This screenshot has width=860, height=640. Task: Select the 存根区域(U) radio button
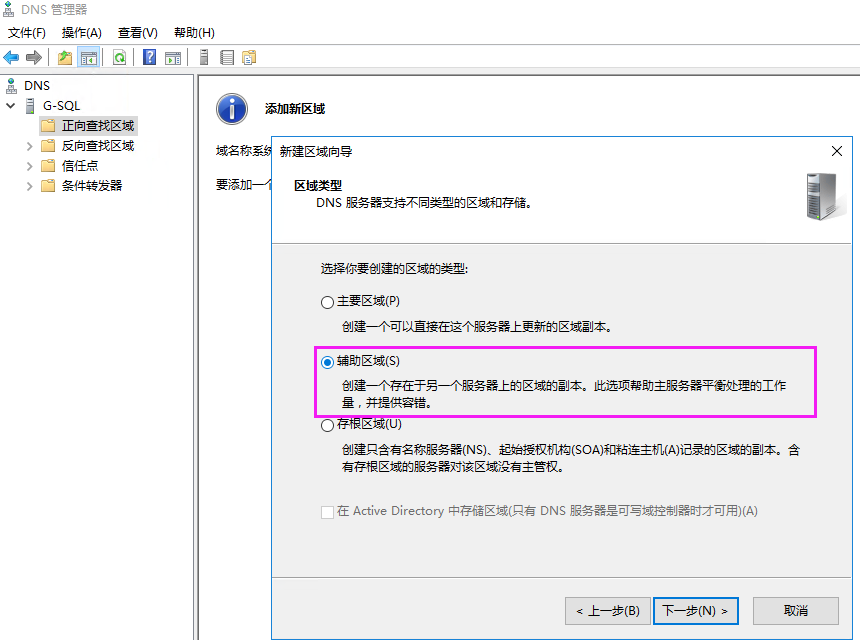327,425
